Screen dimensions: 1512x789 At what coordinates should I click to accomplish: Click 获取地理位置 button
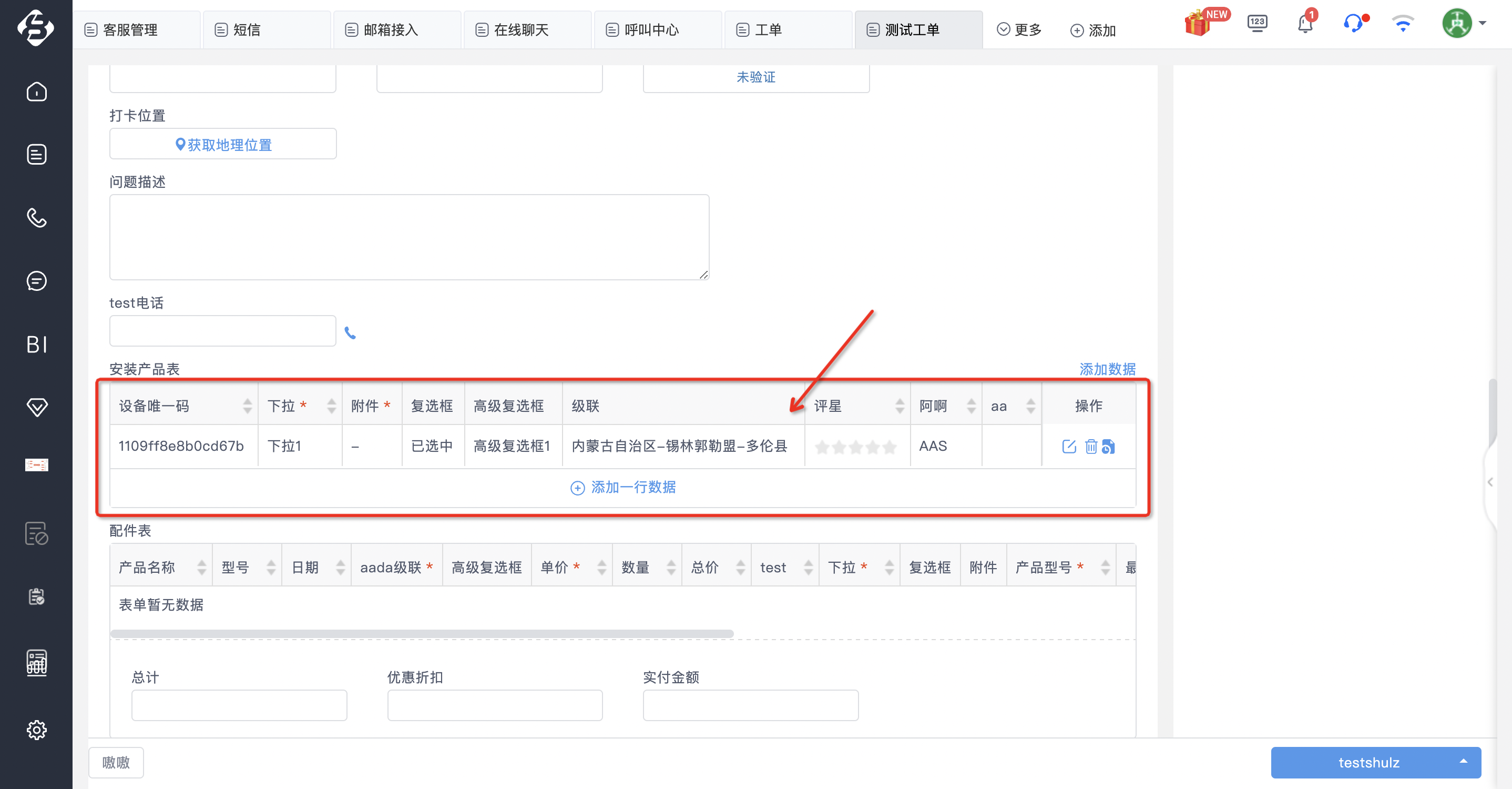click(223, 145)
